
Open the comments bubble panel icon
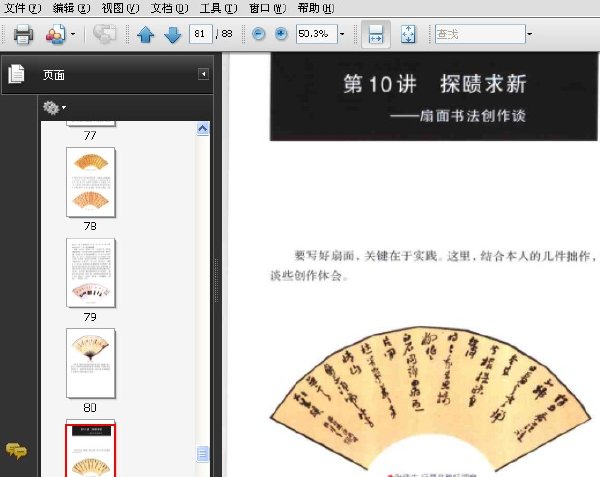[16, 451]
